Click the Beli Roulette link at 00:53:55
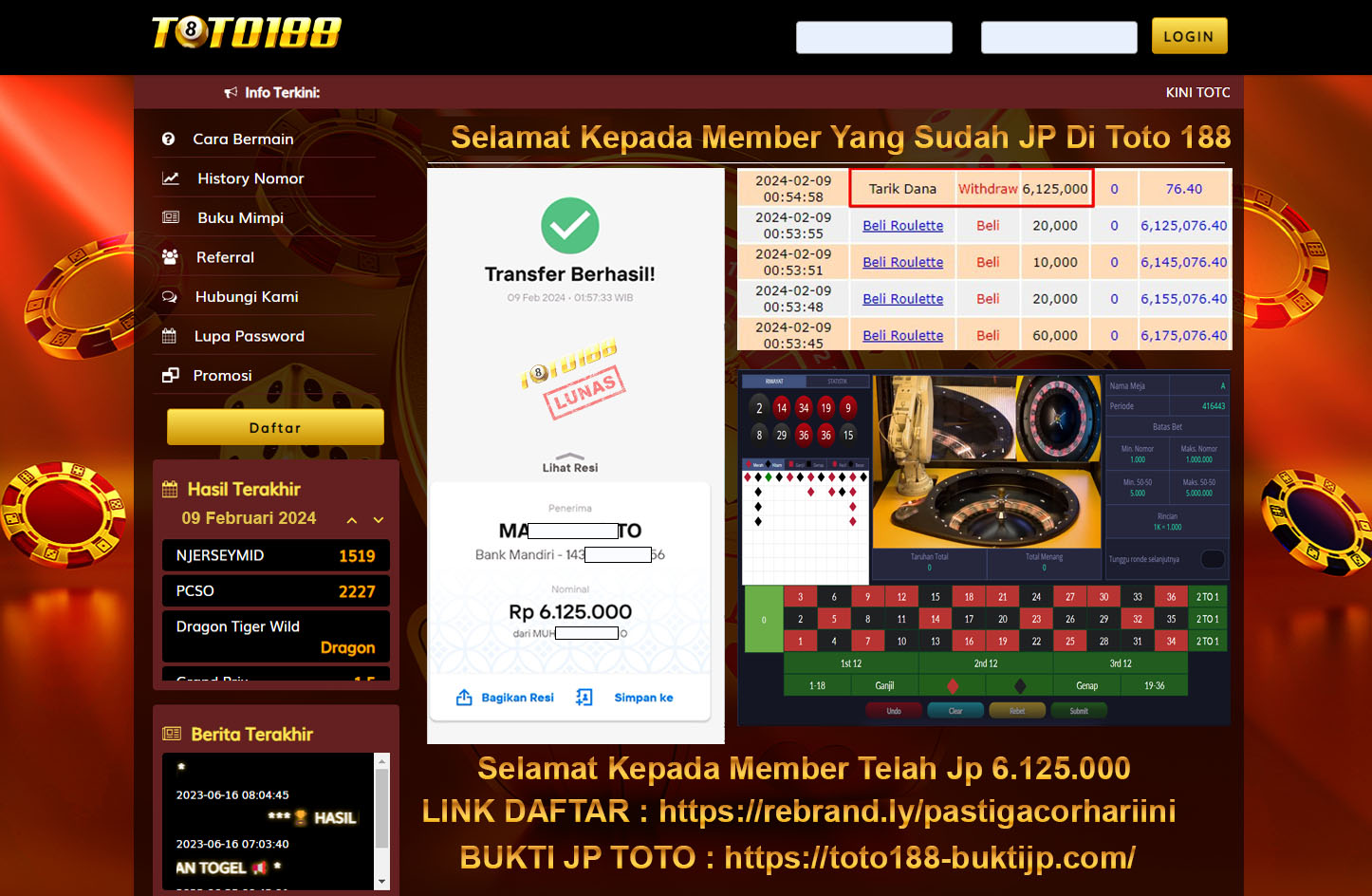The image size is (1372, 896). [902, 226]
